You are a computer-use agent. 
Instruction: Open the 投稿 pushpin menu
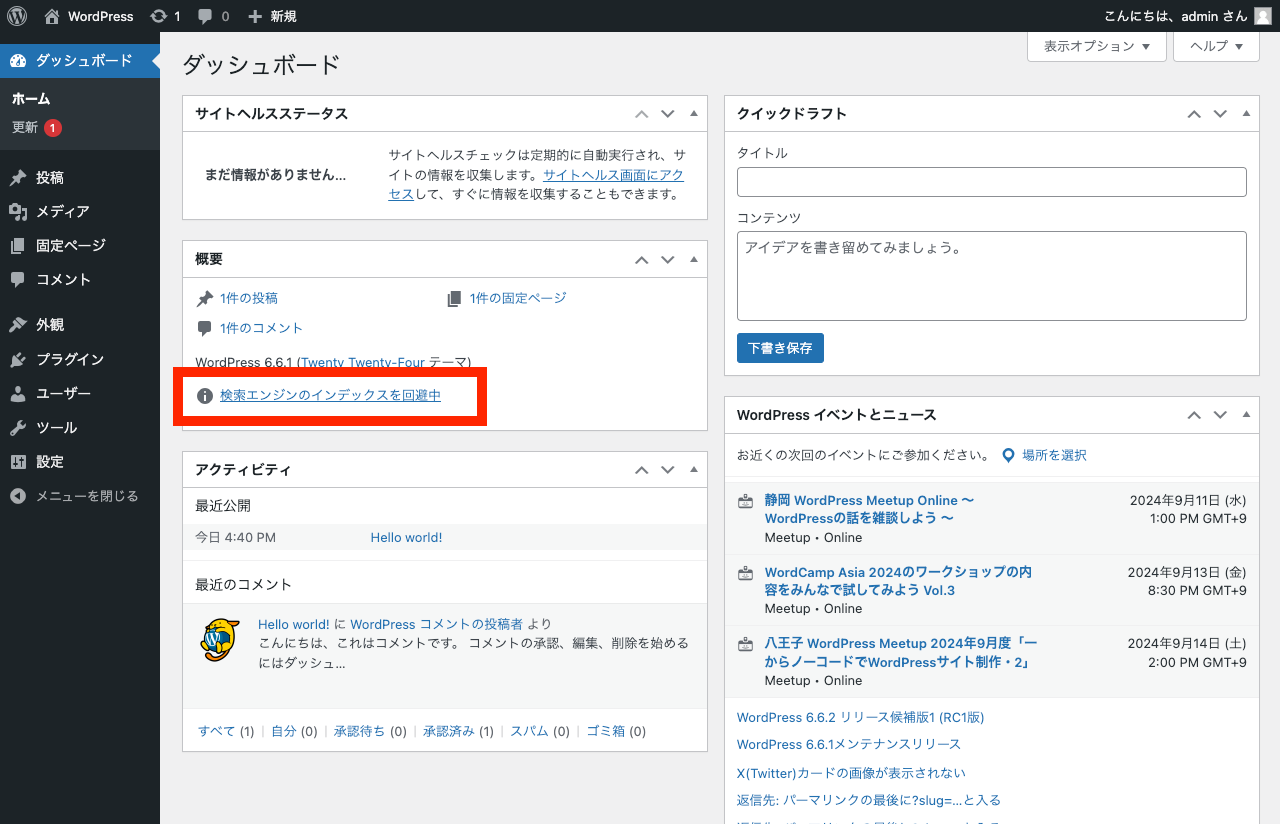click(18, 178)
